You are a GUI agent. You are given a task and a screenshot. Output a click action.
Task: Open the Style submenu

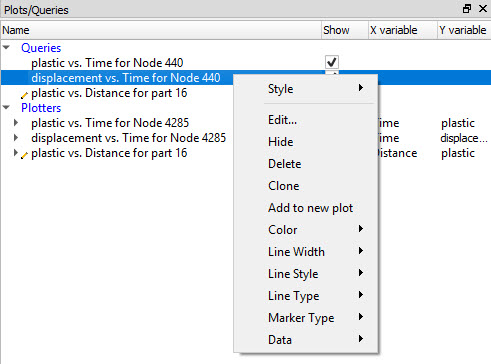306,89
